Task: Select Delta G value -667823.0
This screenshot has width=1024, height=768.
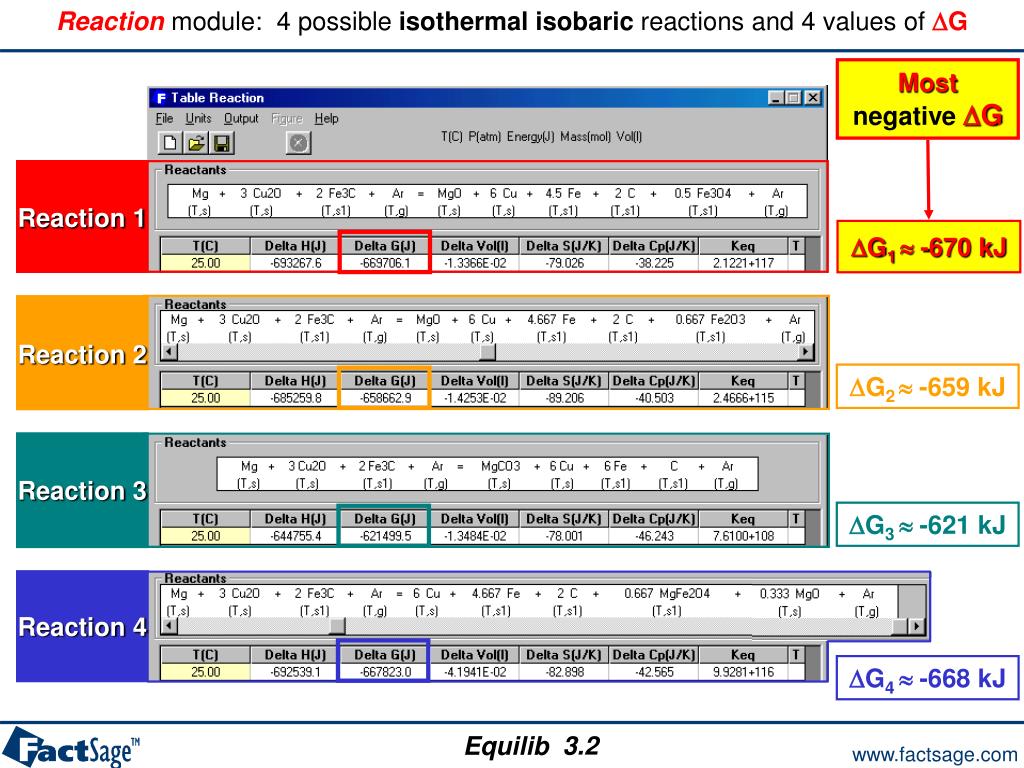Action: tap(385, 672)
